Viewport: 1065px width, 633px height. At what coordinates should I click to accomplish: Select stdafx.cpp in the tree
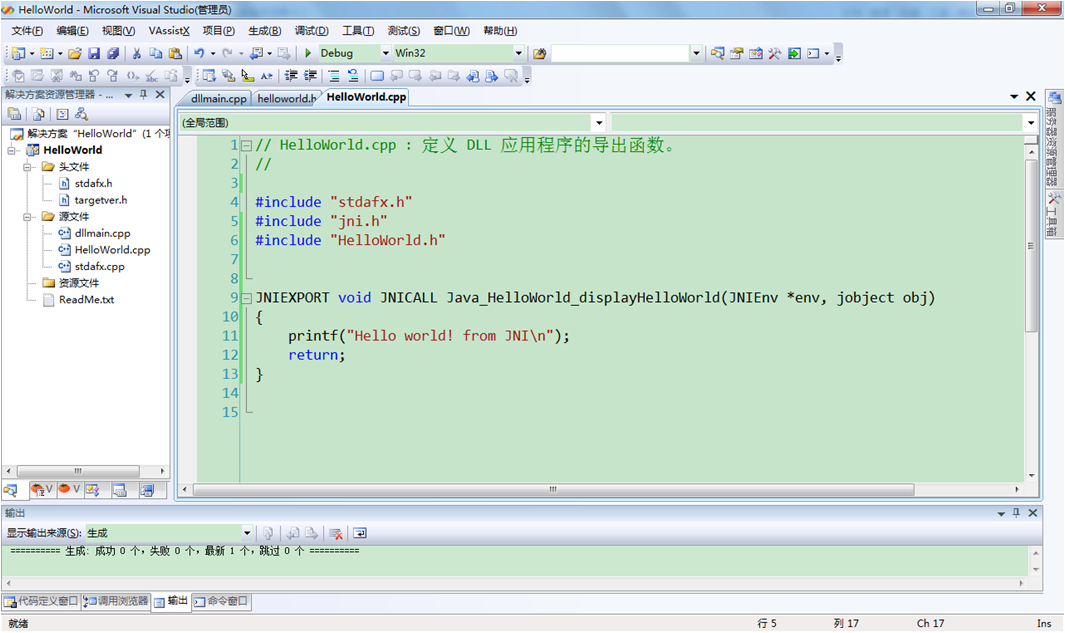pos(99,267)
